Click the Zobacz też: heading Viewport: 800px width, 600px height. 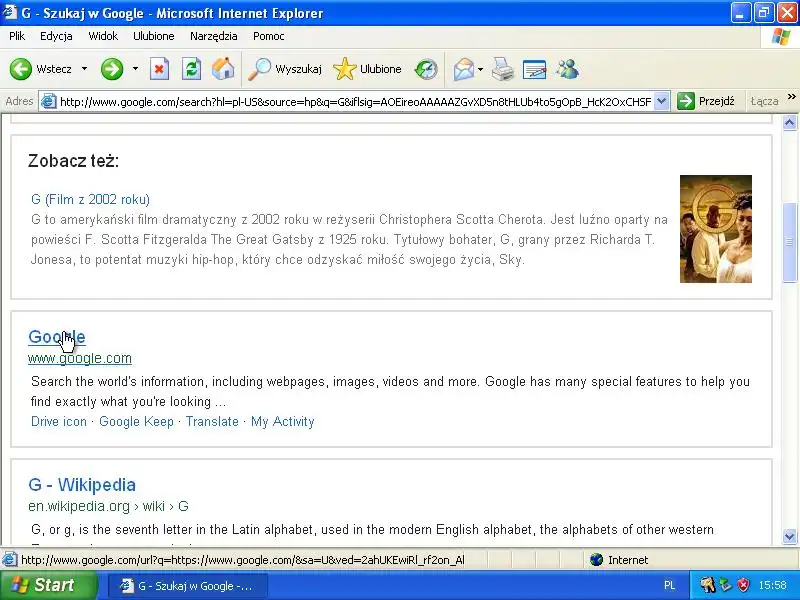73,161
